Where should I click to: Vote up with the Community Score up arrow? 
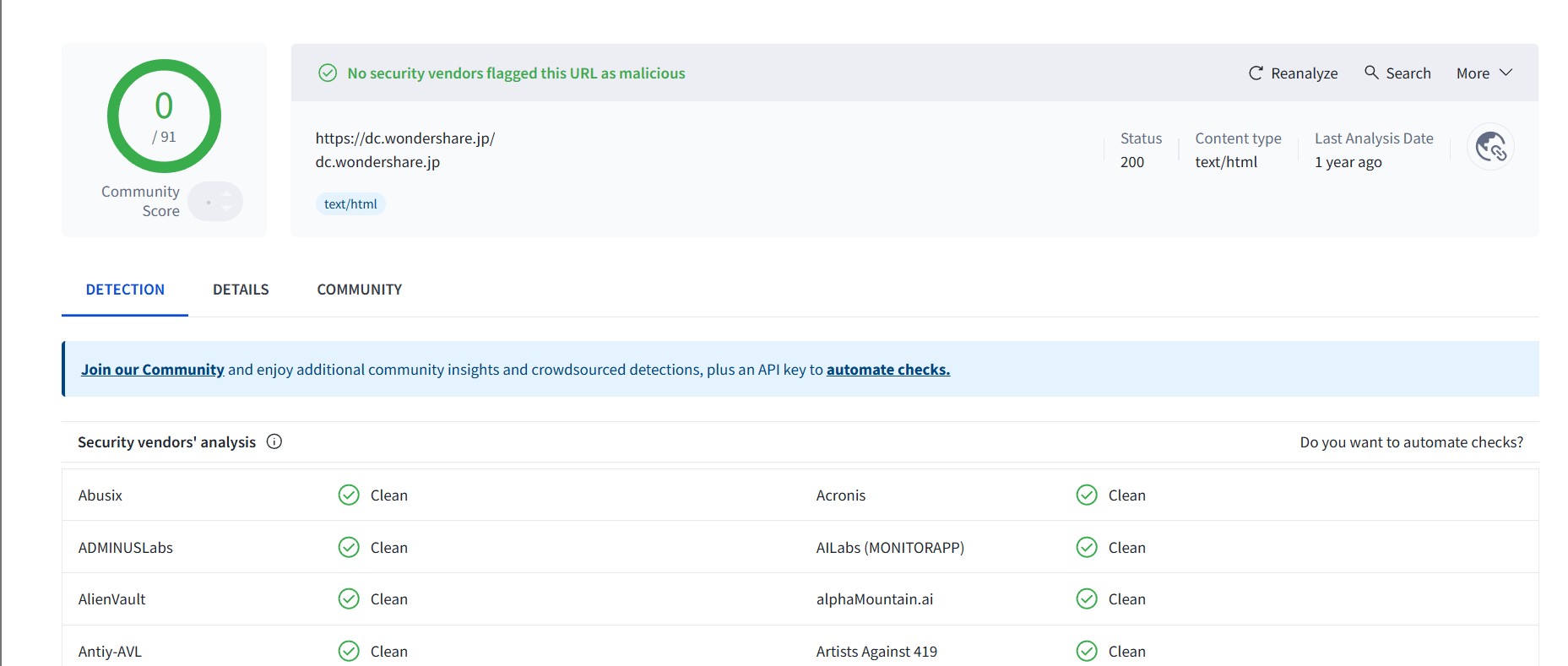point(226,195)
